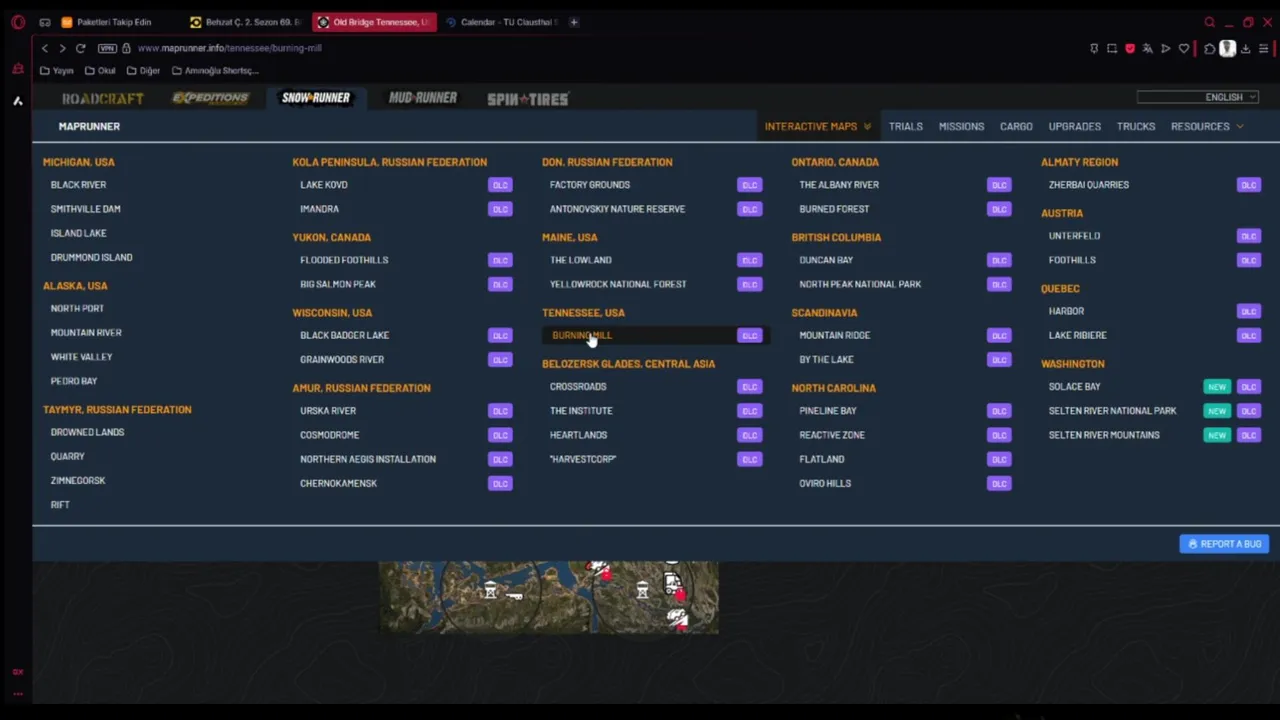Image resolution: width=1280 pixels, height=720 pixels.
Task: Click the map preview thumbnail
Action: pyautogui.click(x=548, y=598)
